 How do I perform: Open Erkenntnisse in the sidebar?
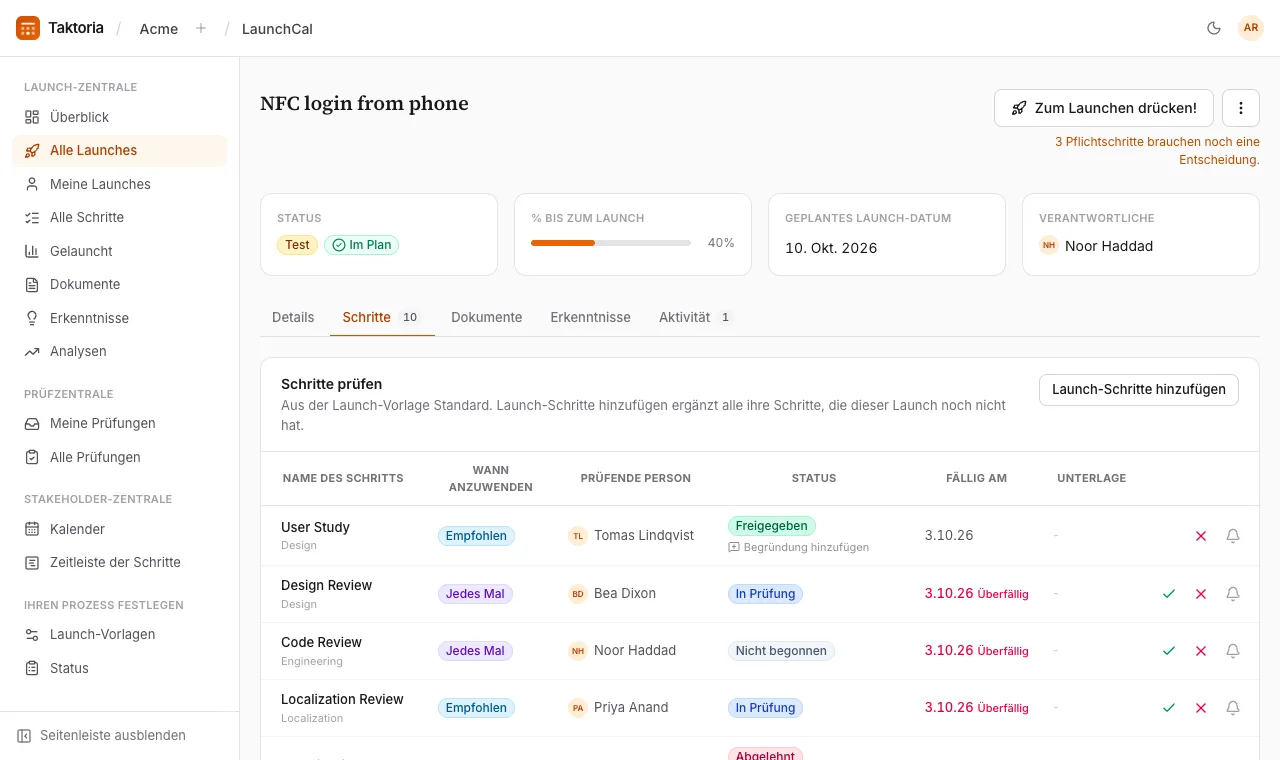pyautogui.click(x=120, y=318)
